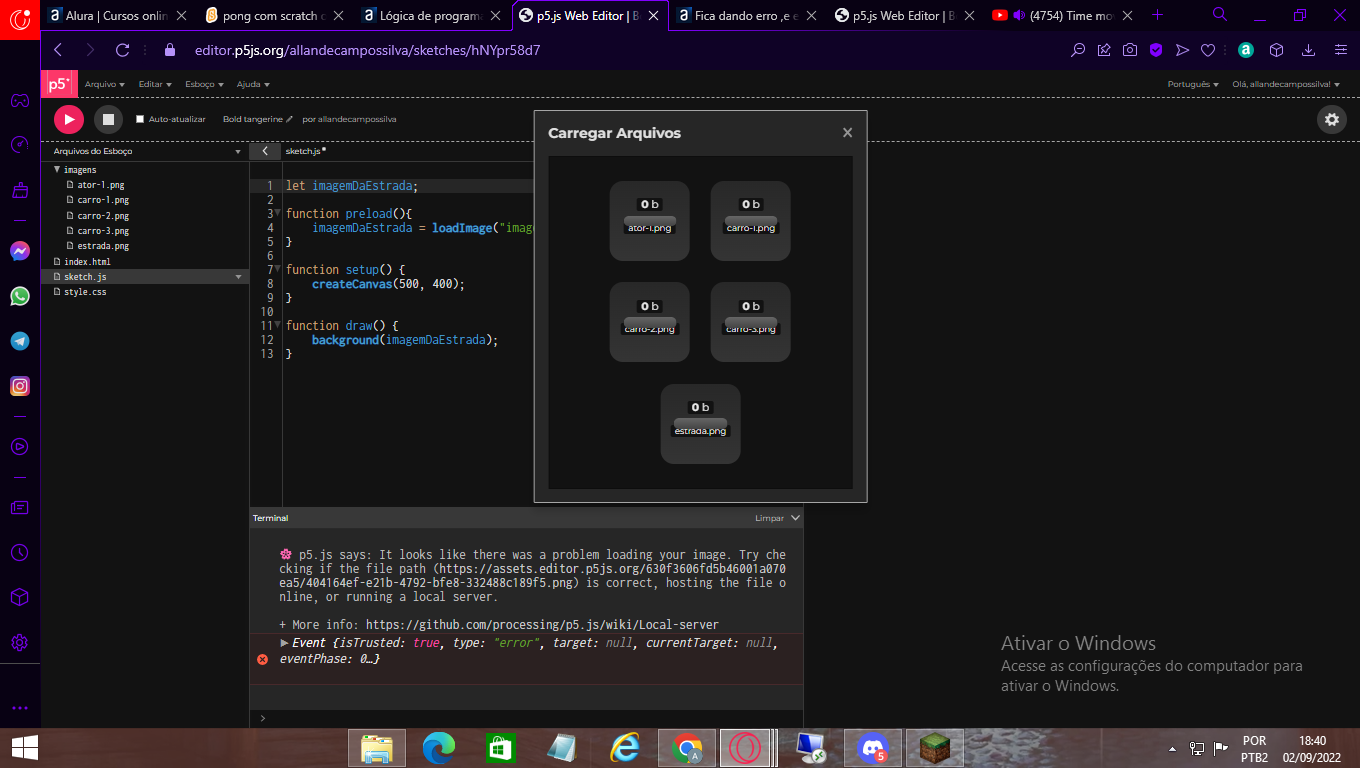
Task: Close the Carregar Arquivos dialog
Action: (x=847, y=132)
